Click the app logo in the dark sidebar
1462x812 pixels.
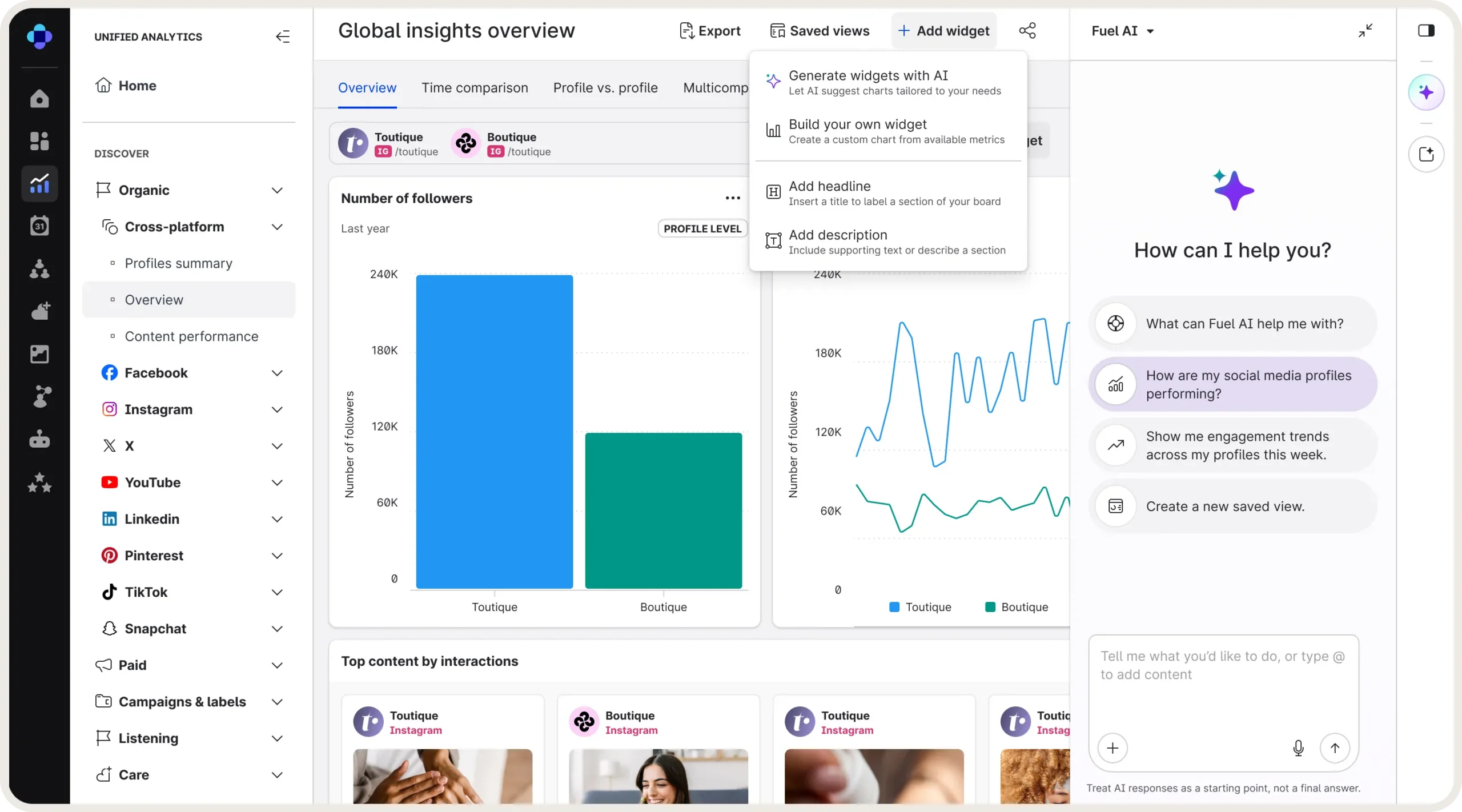[x=39, y=37]
